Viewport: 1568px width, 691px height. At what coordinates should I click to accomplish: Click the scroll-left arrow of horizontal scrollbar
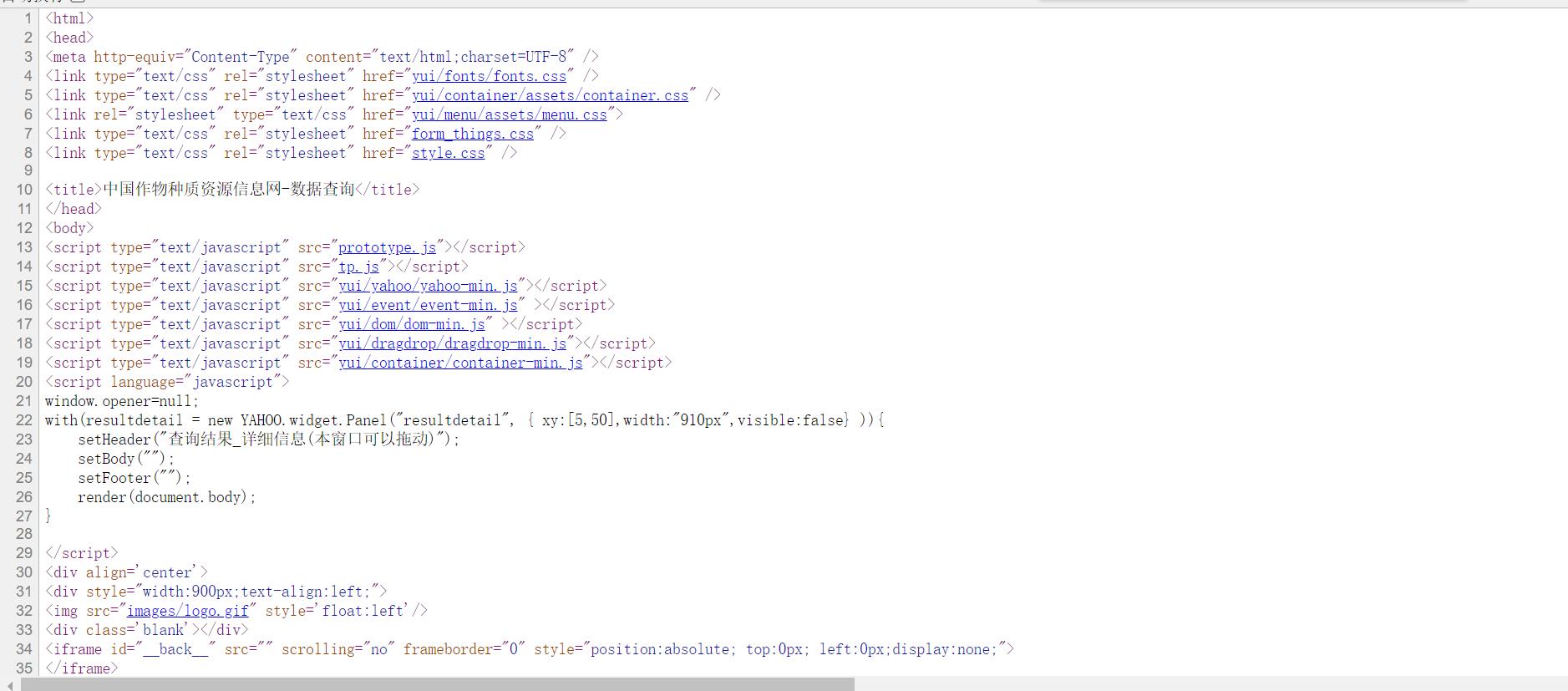[9, 684]
